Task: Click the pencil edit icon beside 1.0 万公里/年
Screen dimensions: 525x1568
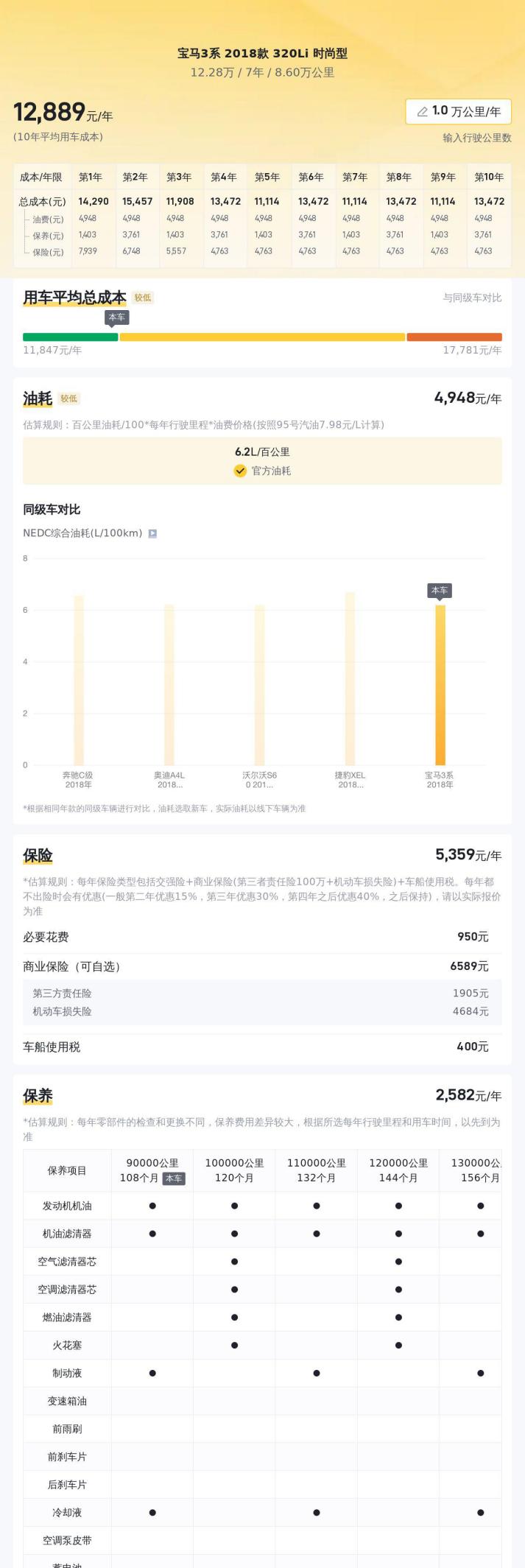Action: 423,112
